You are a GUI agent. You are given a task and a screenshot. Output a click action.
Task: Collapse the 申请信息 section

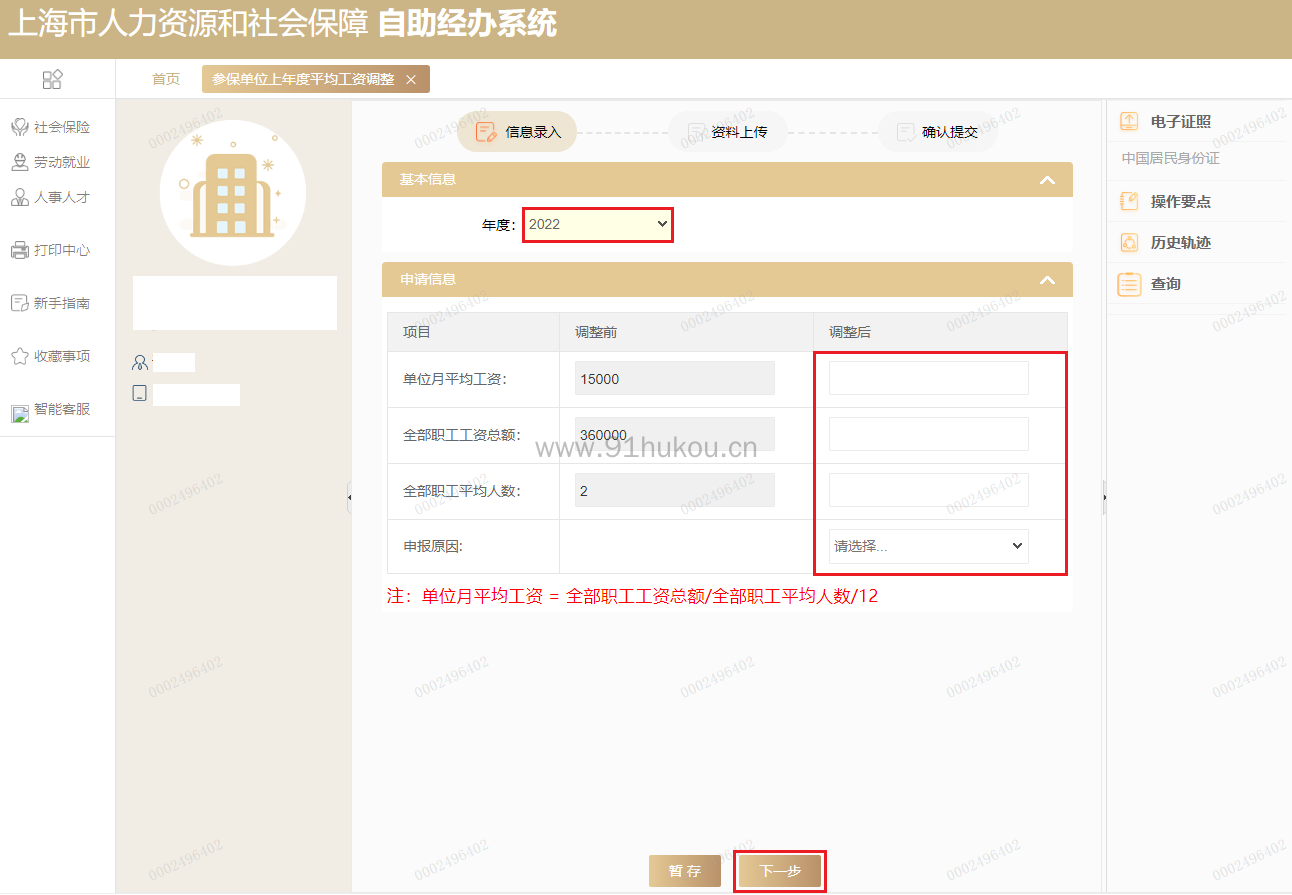[x=1047, y=280]
